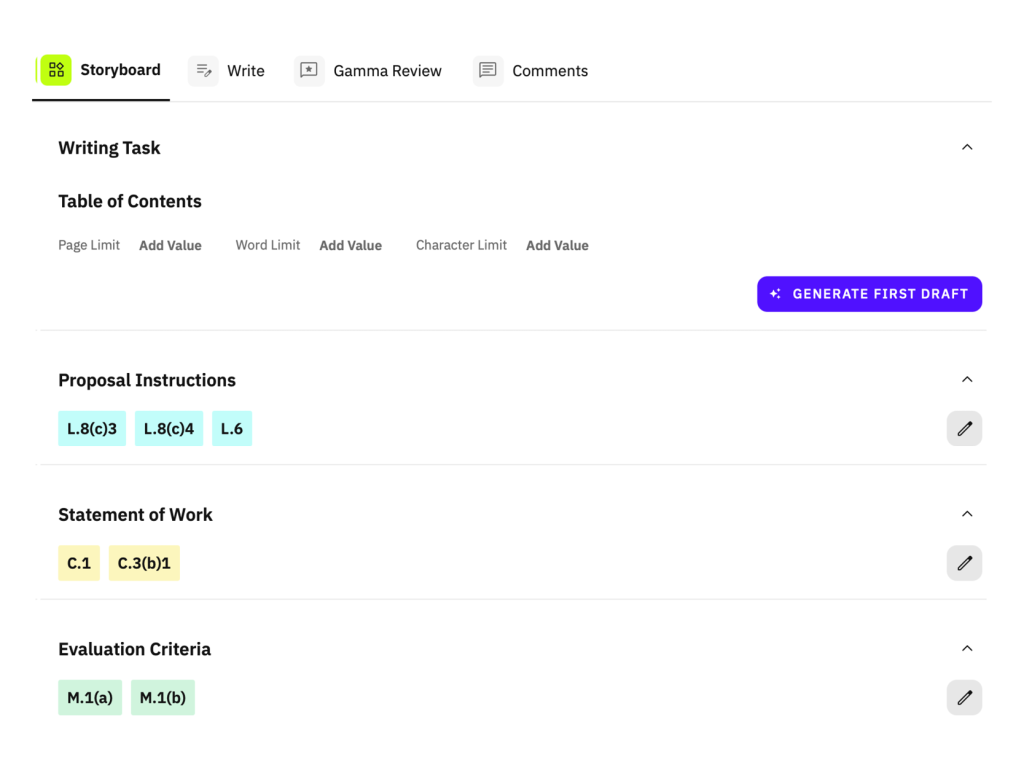
Task: Open the Gamma Review tab
Action: [x=387, y=71]
